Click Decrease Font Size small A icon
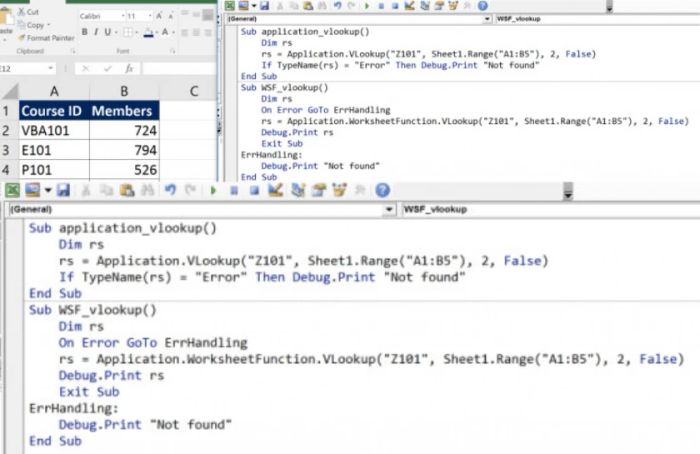700x454 pixels. point(171,16)
